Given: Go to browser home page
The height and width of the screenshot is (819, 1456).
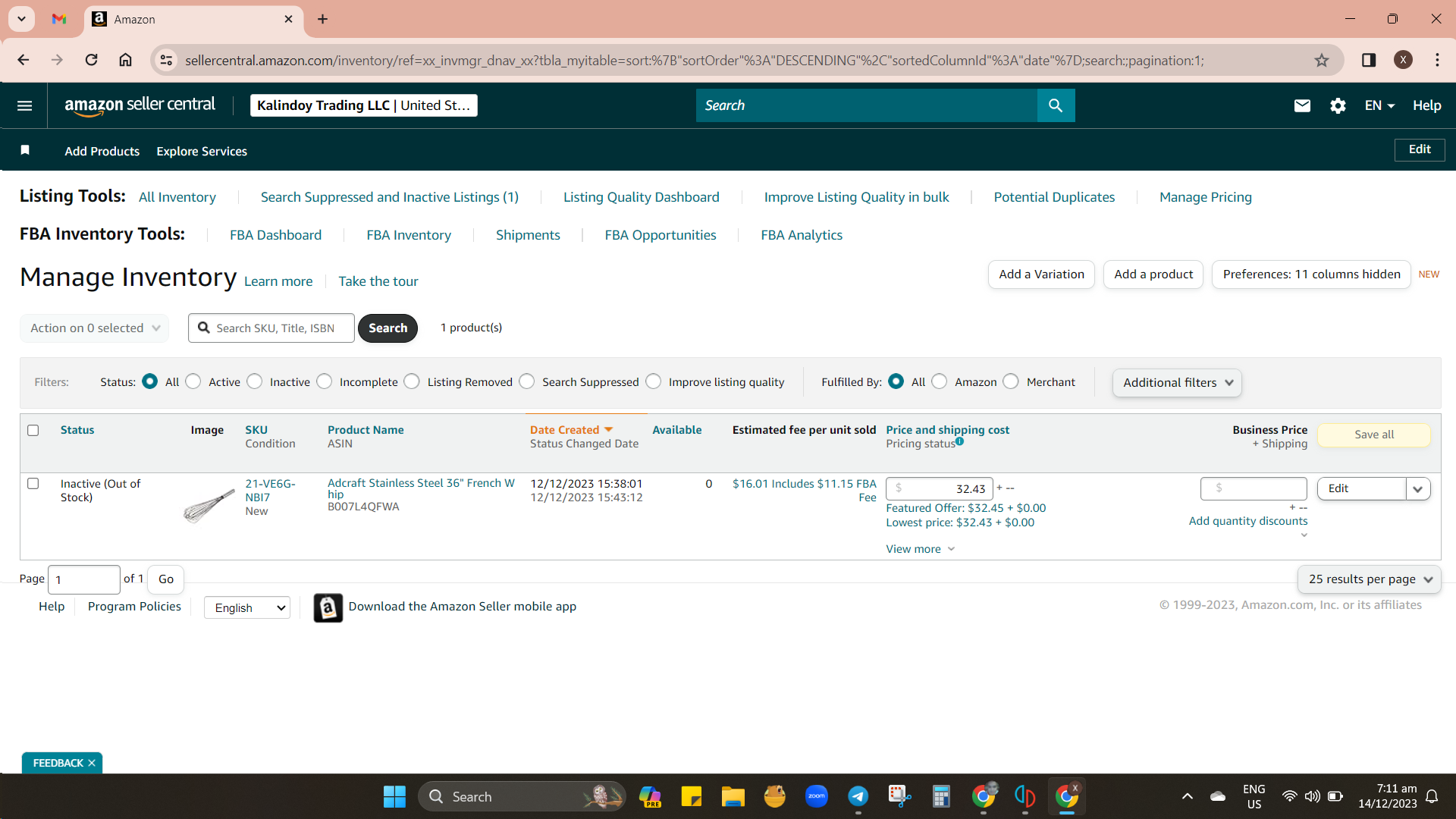Looking at the screenshot, I should click(x=126, y=60).
